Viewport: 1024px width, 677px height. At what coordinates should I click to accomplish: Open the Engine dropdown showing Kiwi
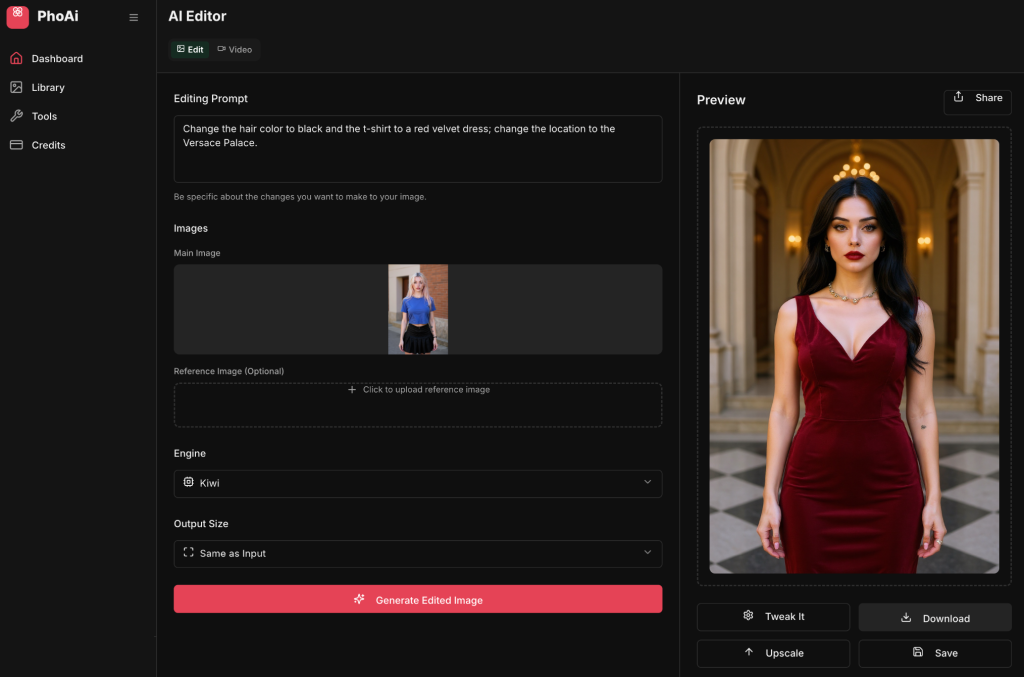(417, 483)
